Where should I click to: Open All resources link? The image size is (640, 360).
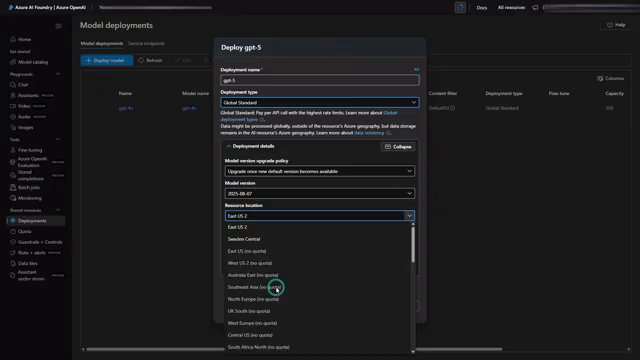coord(511,8)
